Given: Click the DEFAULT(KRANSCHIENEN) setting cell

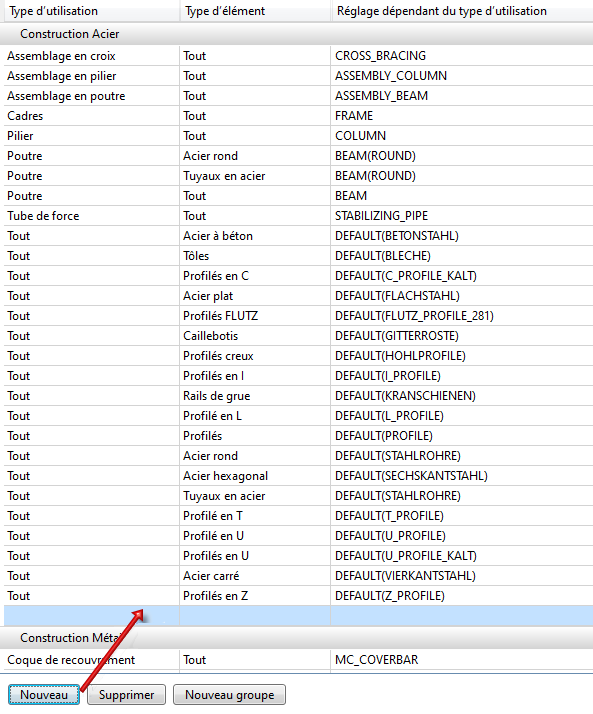Looking at the screenshot, I should (x=462, y=396).
